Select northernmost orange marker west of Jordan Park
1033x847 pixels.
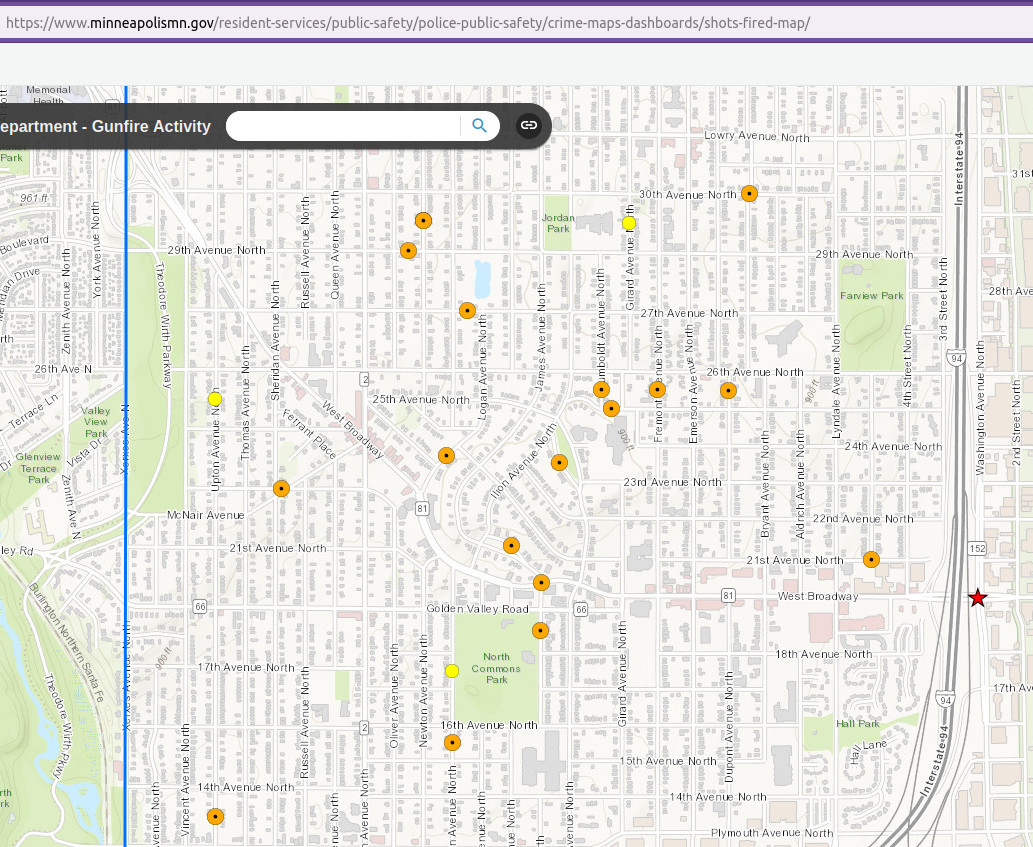tap(424, 221)
